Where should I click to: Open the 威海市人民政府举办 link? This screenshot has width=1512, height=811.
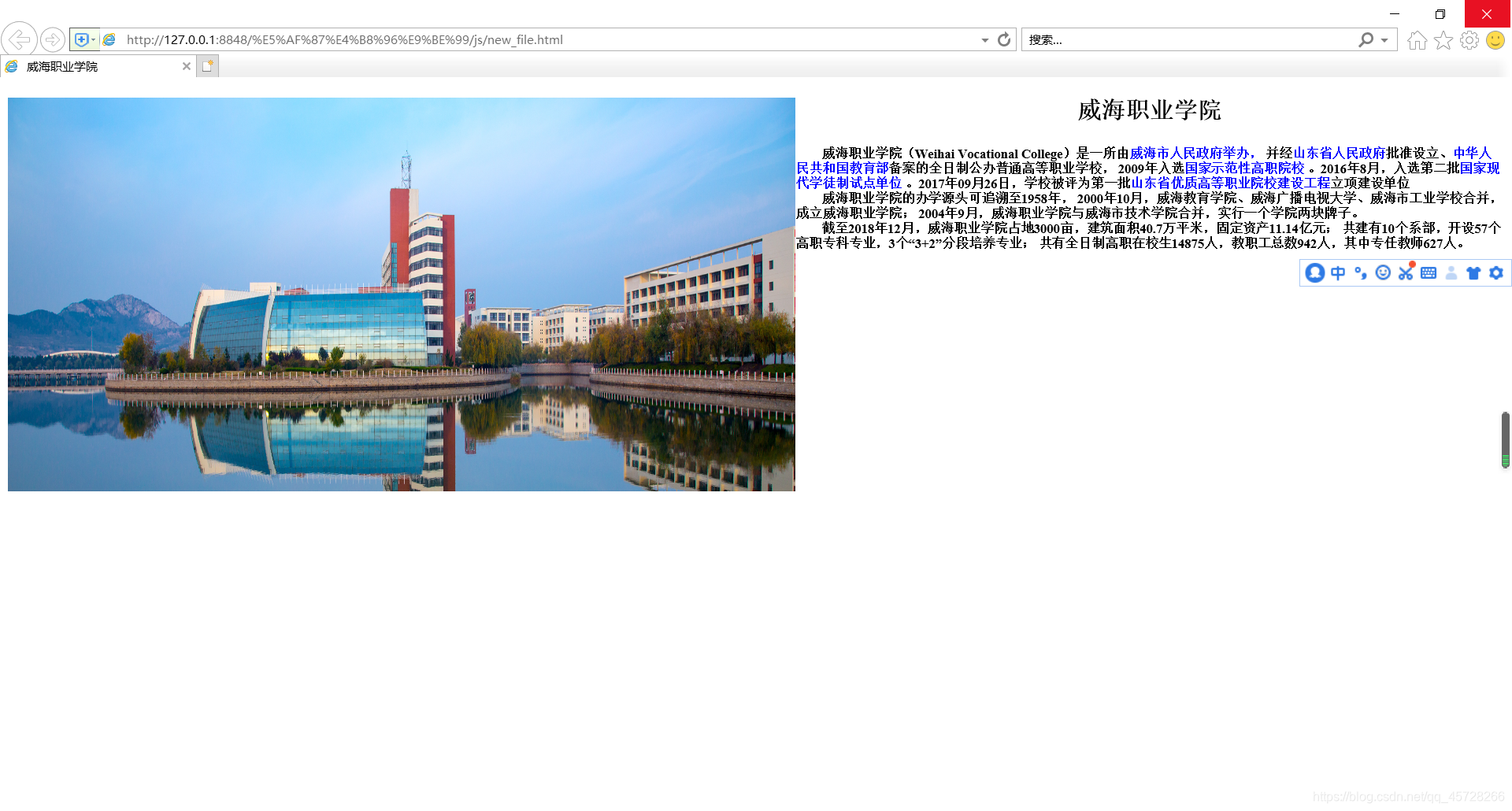pyautogui.click(x=1191, y=153)
